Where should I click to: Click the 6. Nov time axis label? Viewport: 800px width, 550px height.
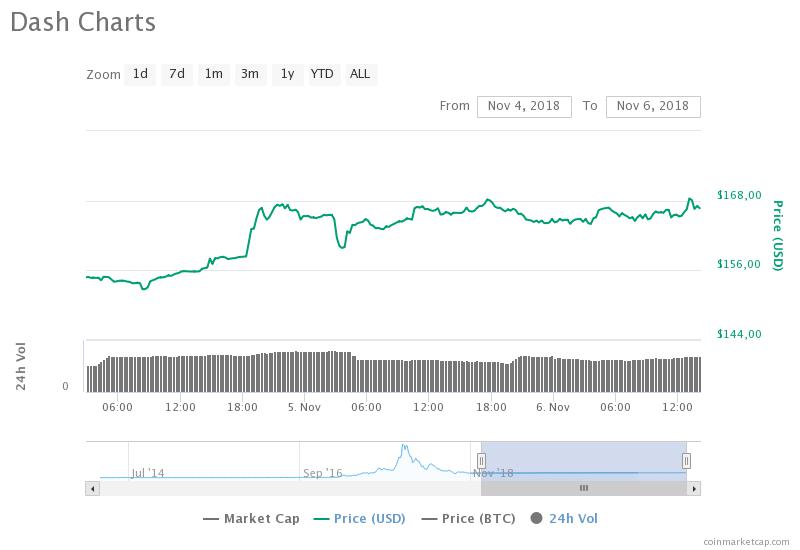pyautogui.click(x=553, y=408)
